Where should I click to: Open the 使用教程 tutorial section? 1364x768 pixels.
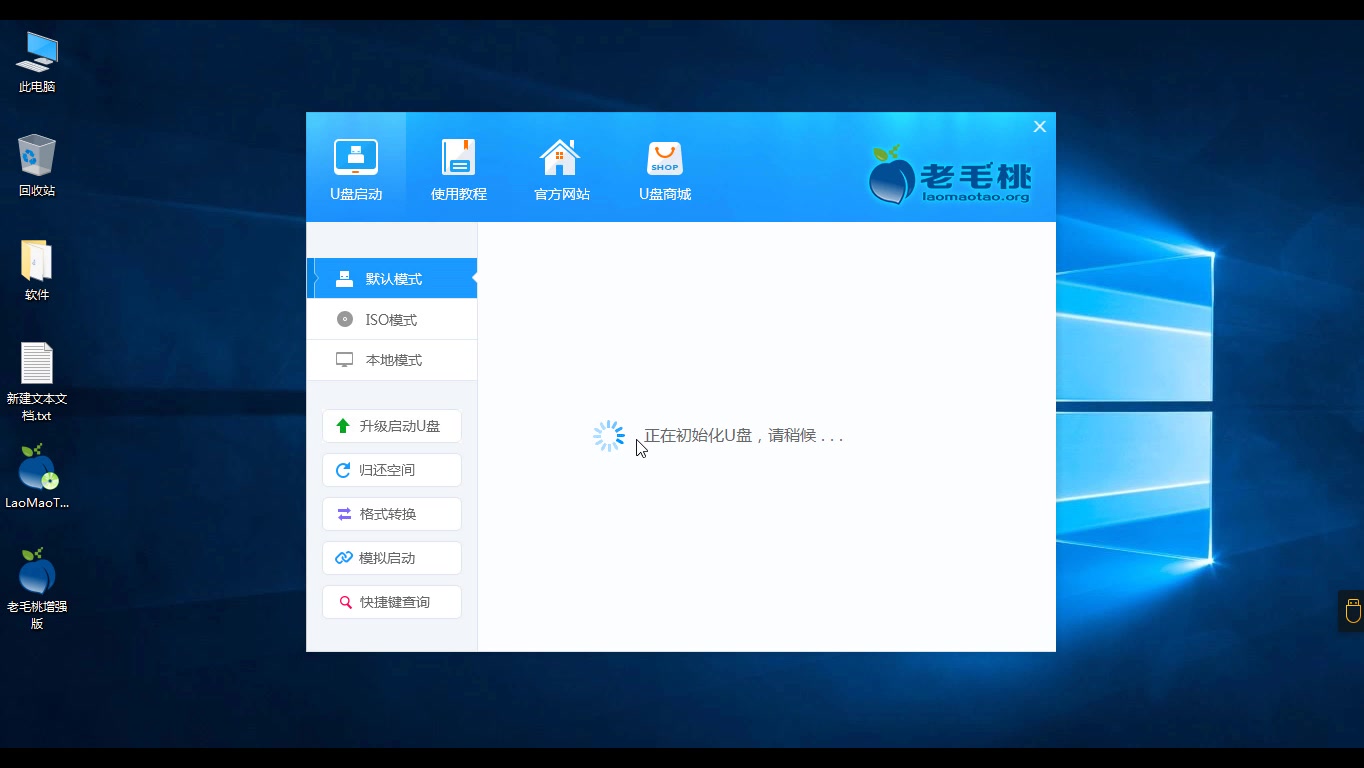459,157
